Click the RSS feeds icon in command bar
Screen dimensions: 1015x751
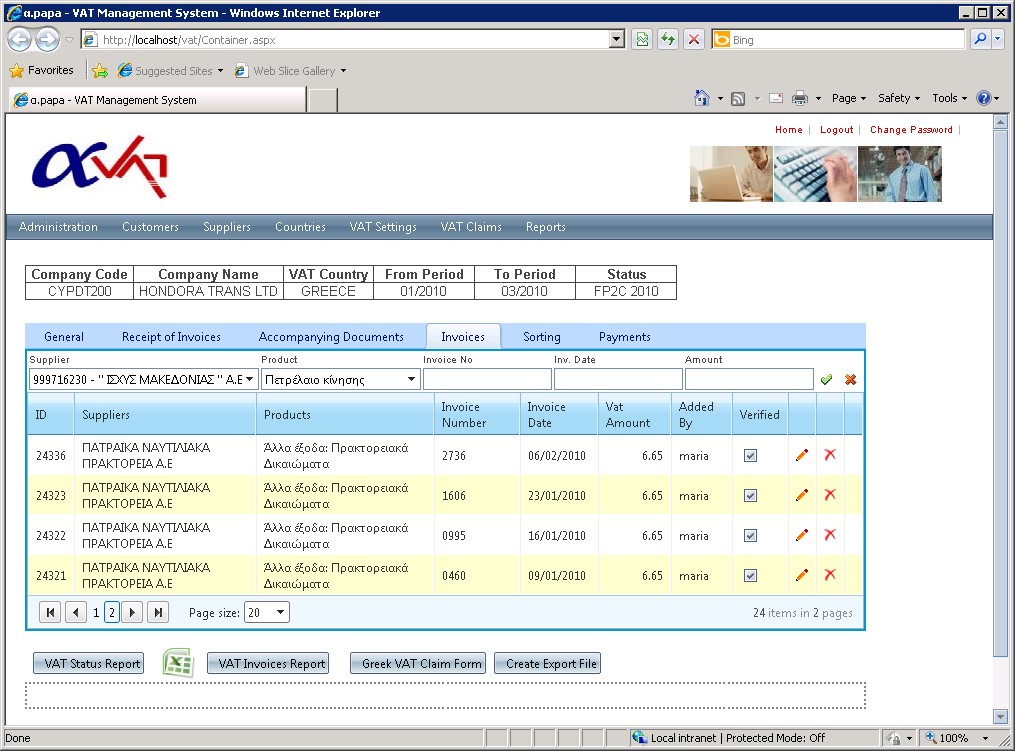[x=738, y=98]
